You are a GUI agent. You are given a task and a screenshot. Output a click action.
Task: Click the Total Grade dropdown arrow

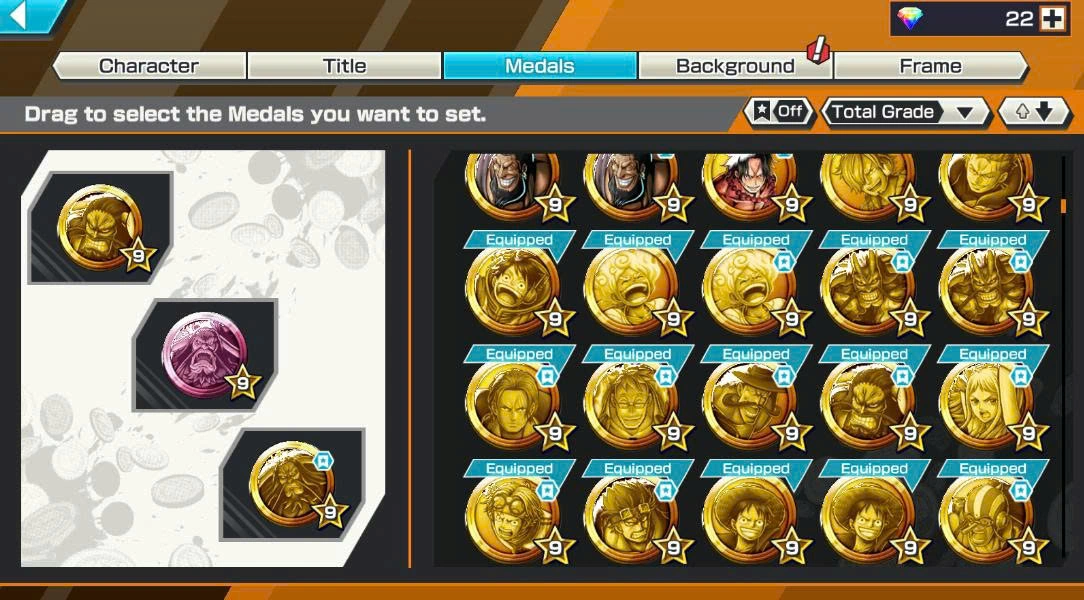(965, 113)
